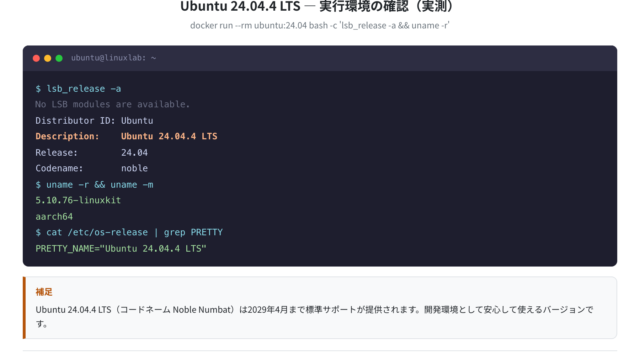Click the green maximize dot in terminal header
Viewport: 640px width, 360px height.
pos(59,58)
